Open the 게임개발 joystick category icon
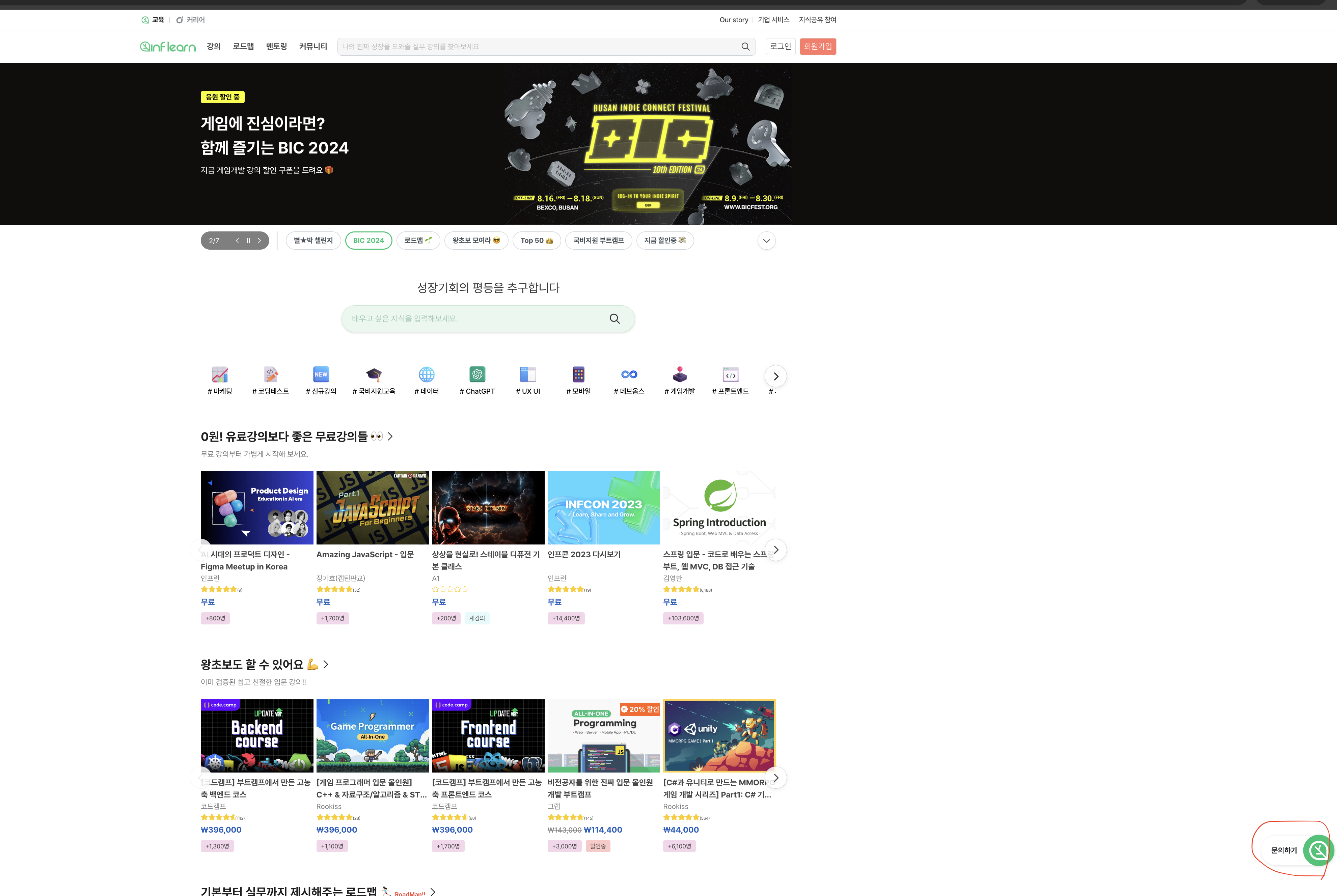Viewport: 1337px width, 896px height. (680, 375)
